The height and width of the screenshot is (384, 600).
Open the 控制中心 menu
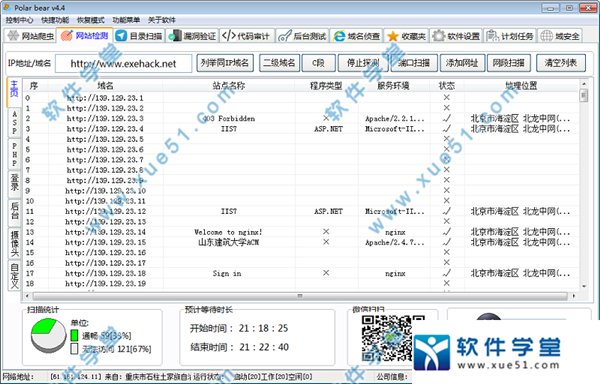pyautogui.click(x=19, y=20)
